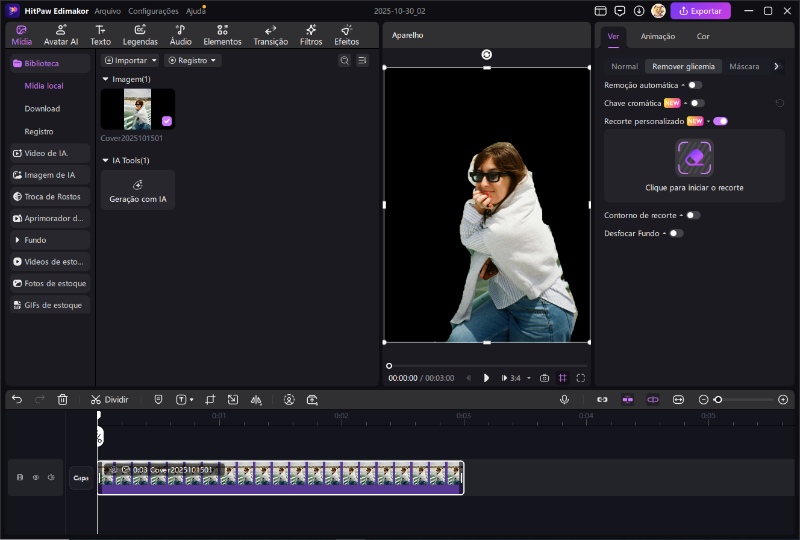
Task: Click the microphone voice-over icon
Action: (565, 399)
